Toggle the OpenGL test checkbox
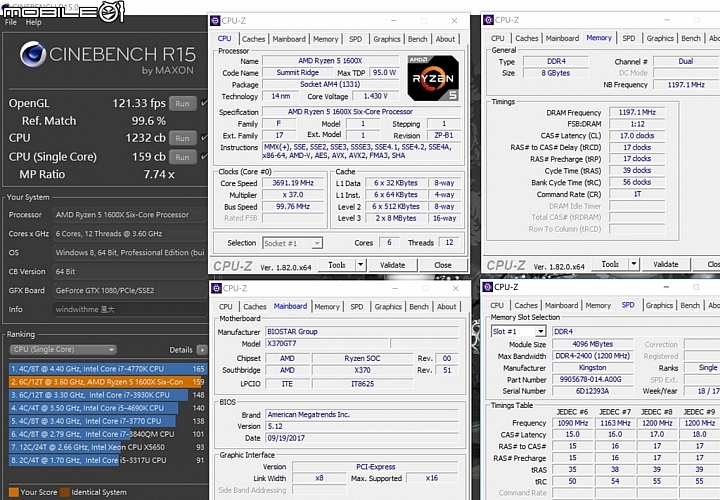Screen dimensions: 720x500 [x=204, y=103]
